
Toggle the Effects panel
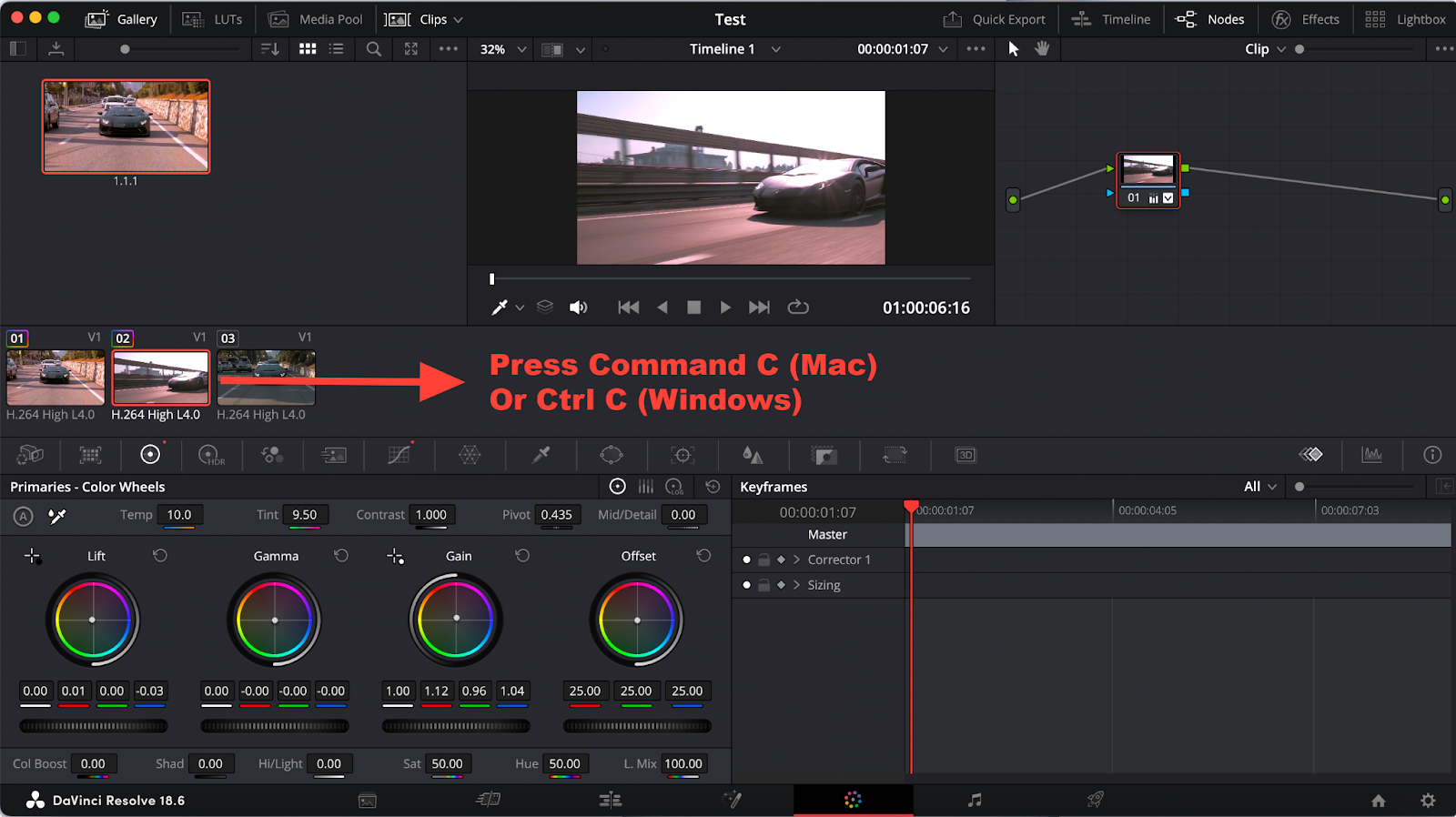(1306, 19)
